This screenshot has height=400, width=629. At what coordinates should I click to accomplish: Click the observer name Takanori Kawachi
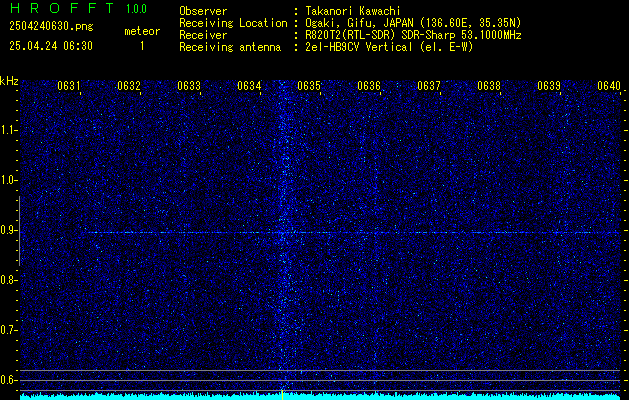tap(353, 11)
